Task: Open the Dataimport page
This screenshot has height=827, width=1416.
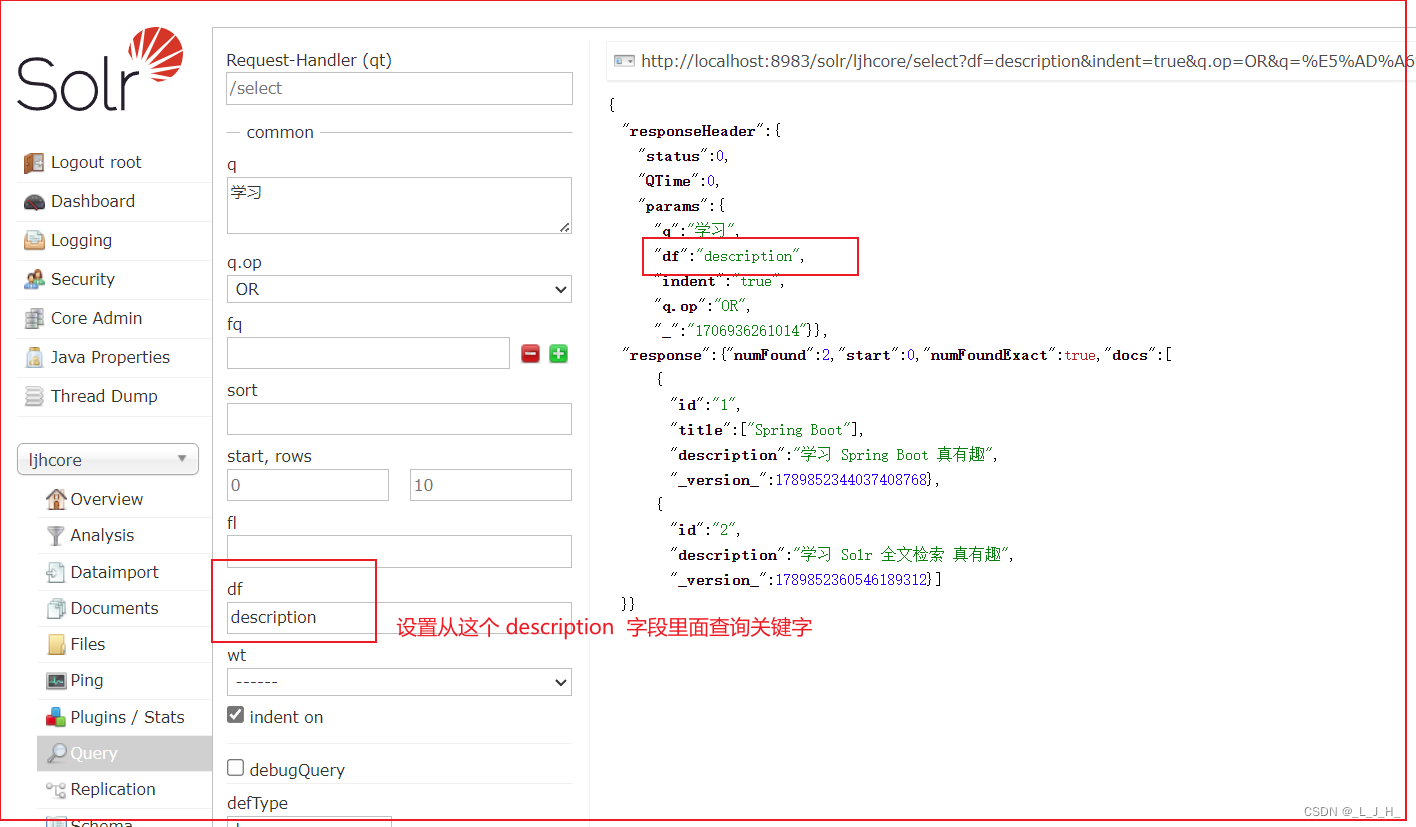Action: point(114,573)
